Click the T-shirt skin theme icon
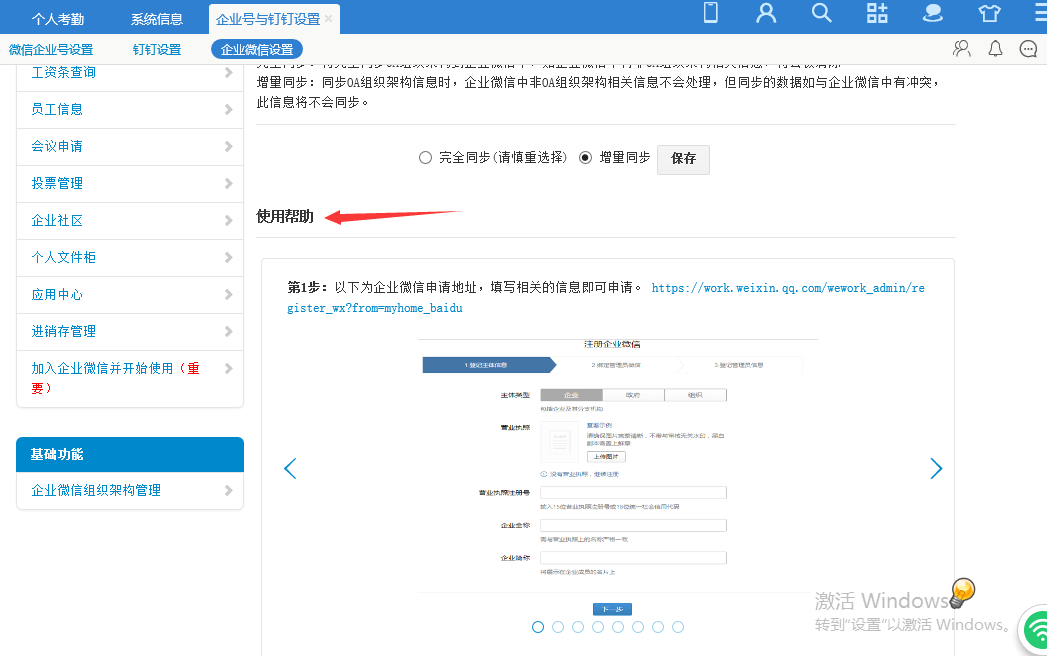 (x=989, y=14)
